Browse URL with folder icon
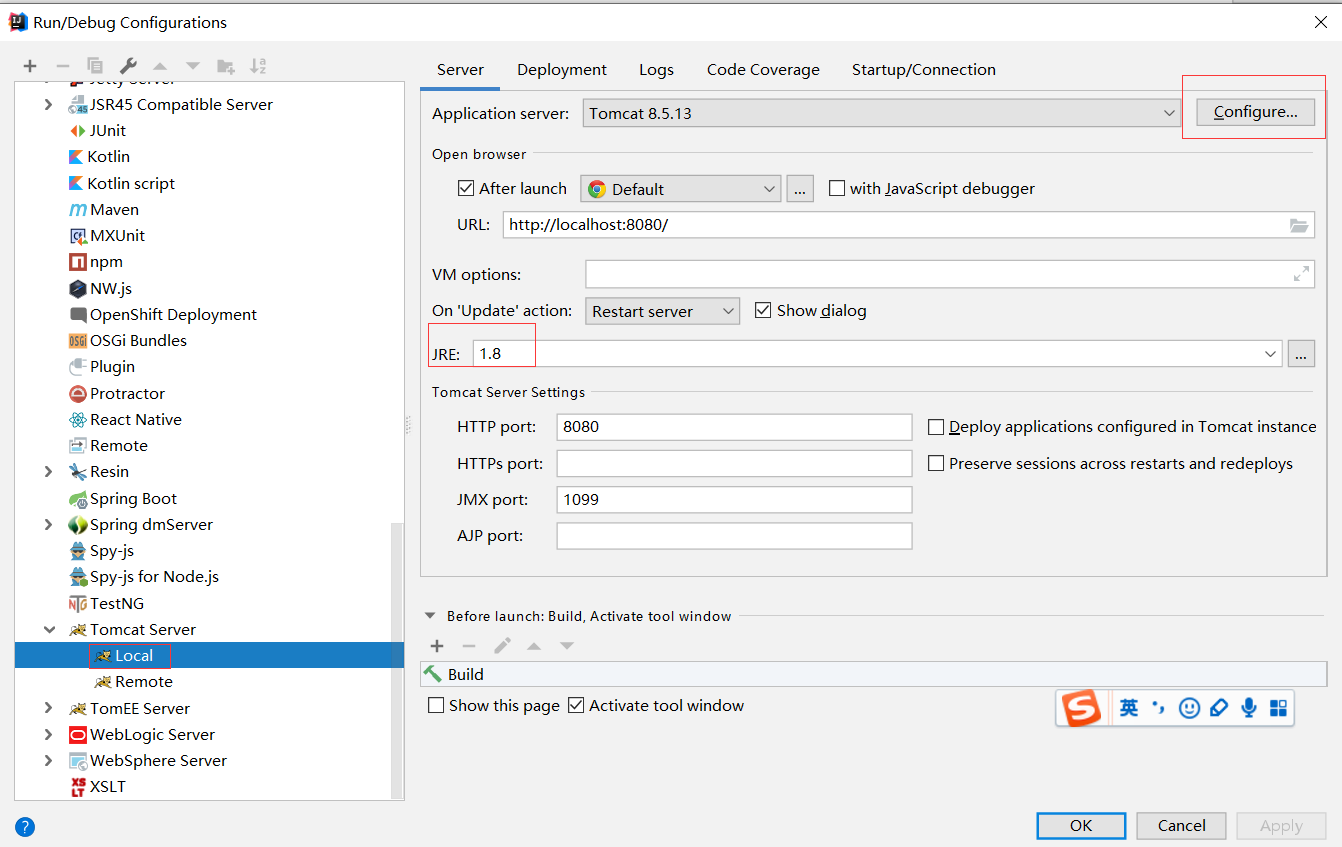1342x847 pixels. click(x=1299, y=225)
